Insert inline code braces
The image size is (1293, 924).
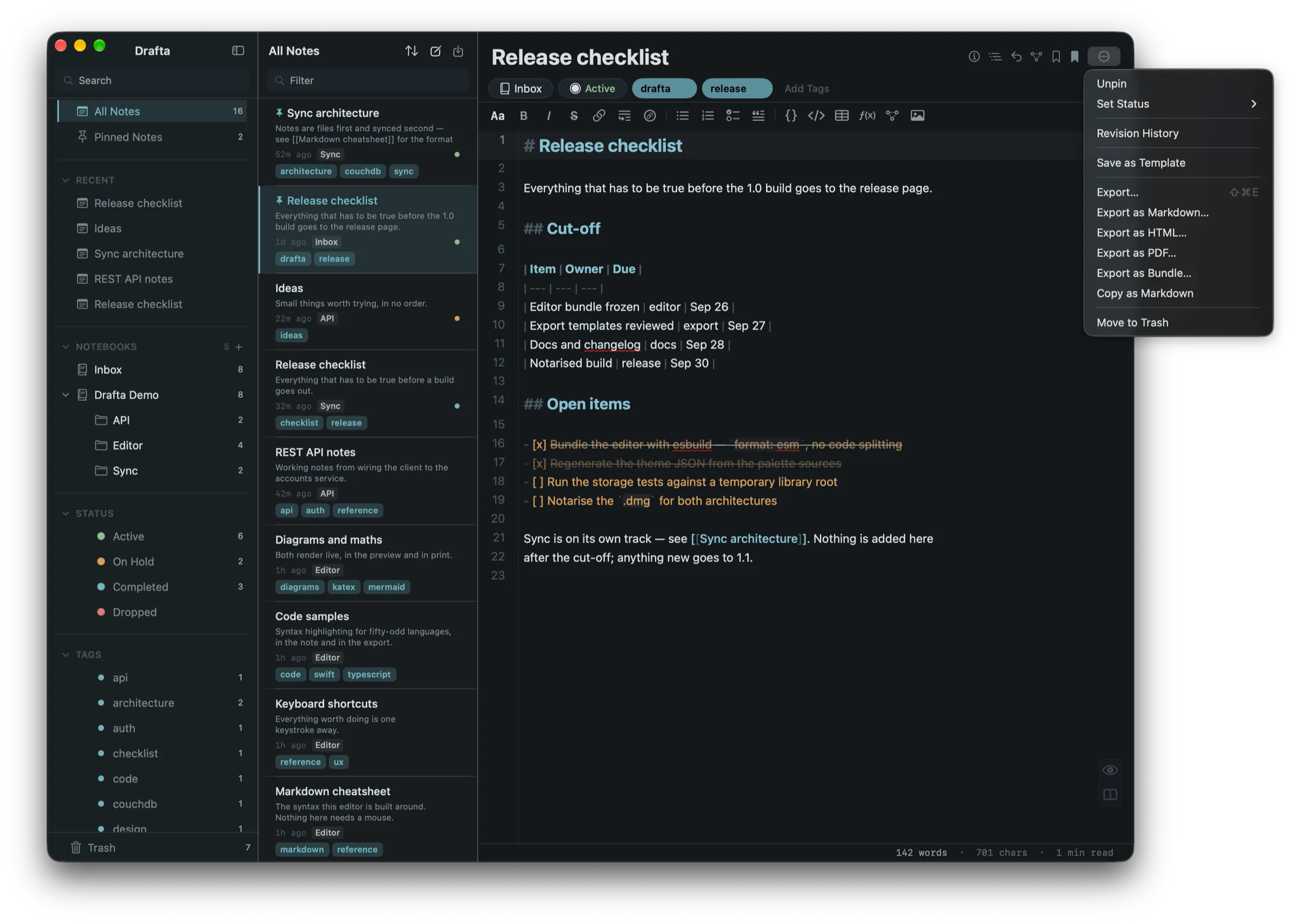(791, 115)
